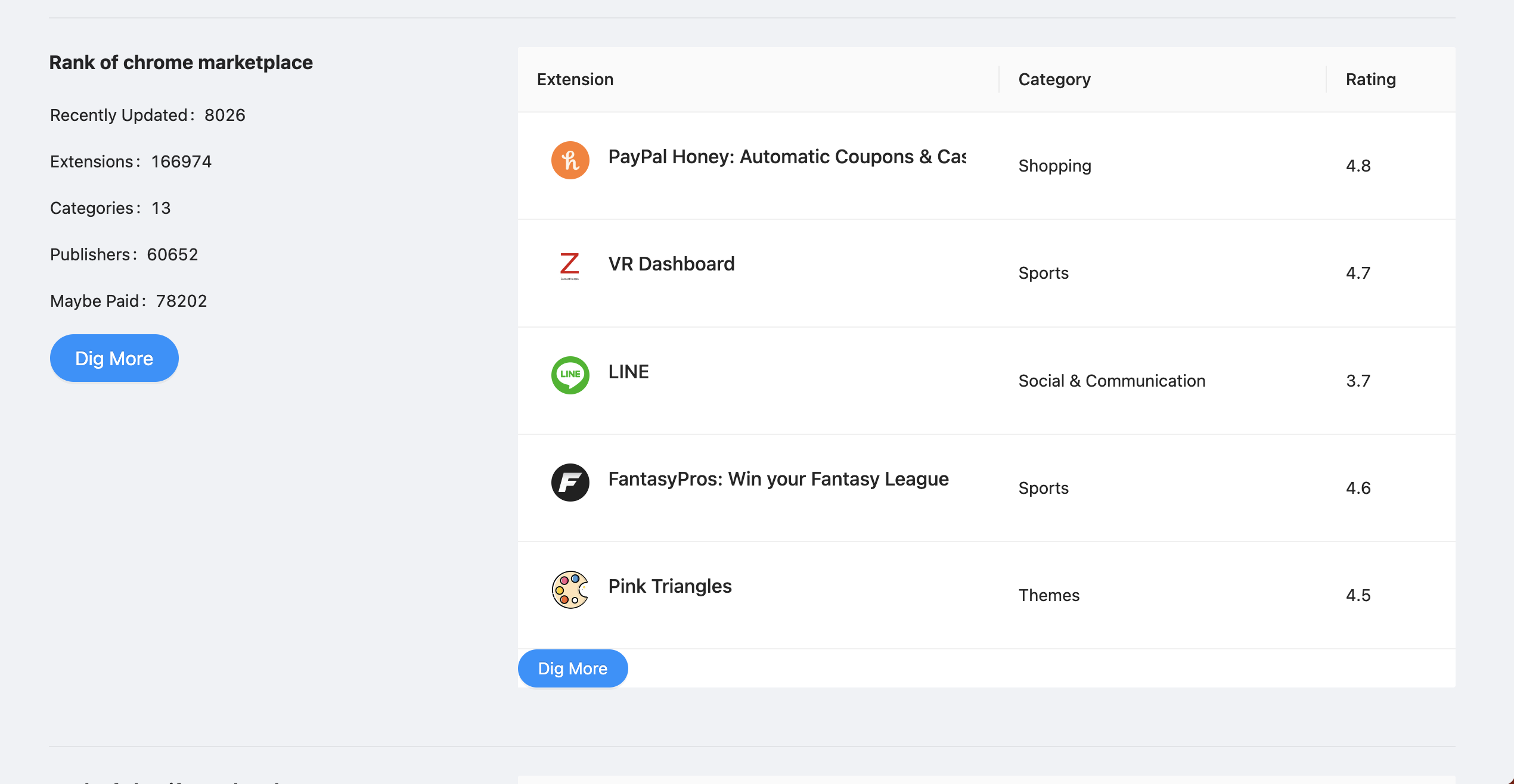
Task: Open the LINE extension title
Action: (628, 371)
